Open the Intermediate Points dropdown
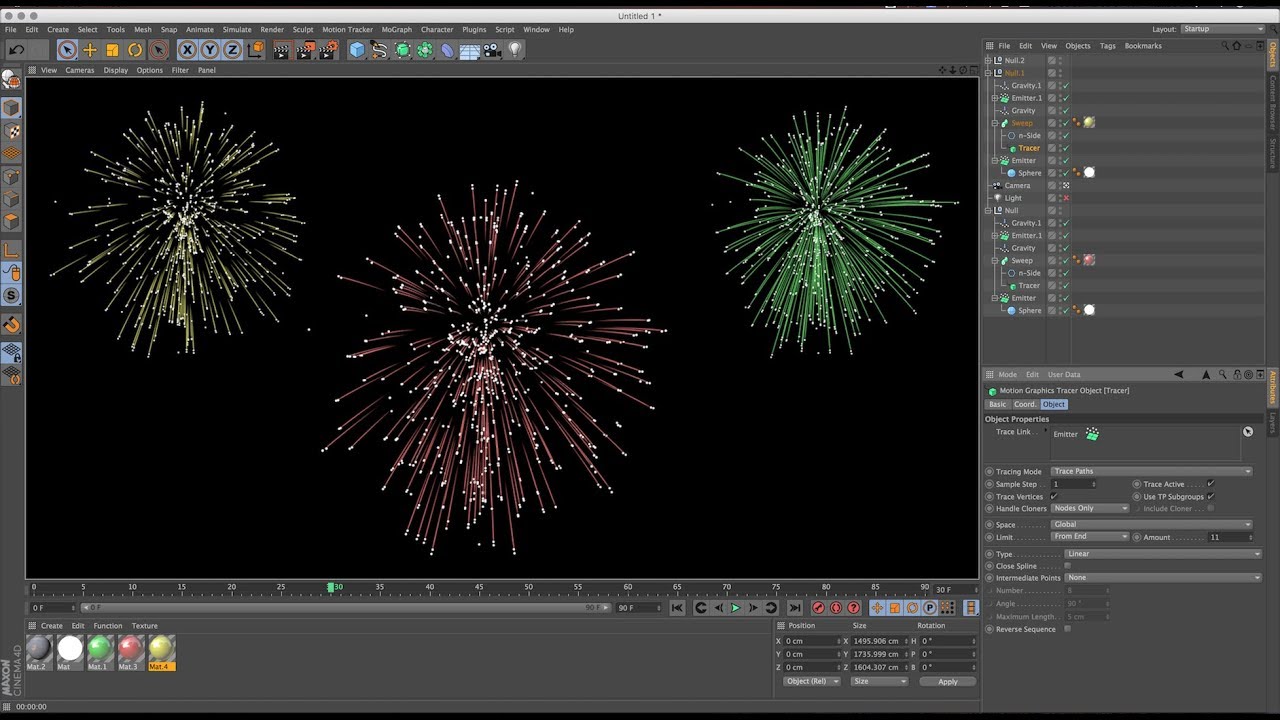The width and height of the screenshot is (1280, 720). coord(1164,578)
